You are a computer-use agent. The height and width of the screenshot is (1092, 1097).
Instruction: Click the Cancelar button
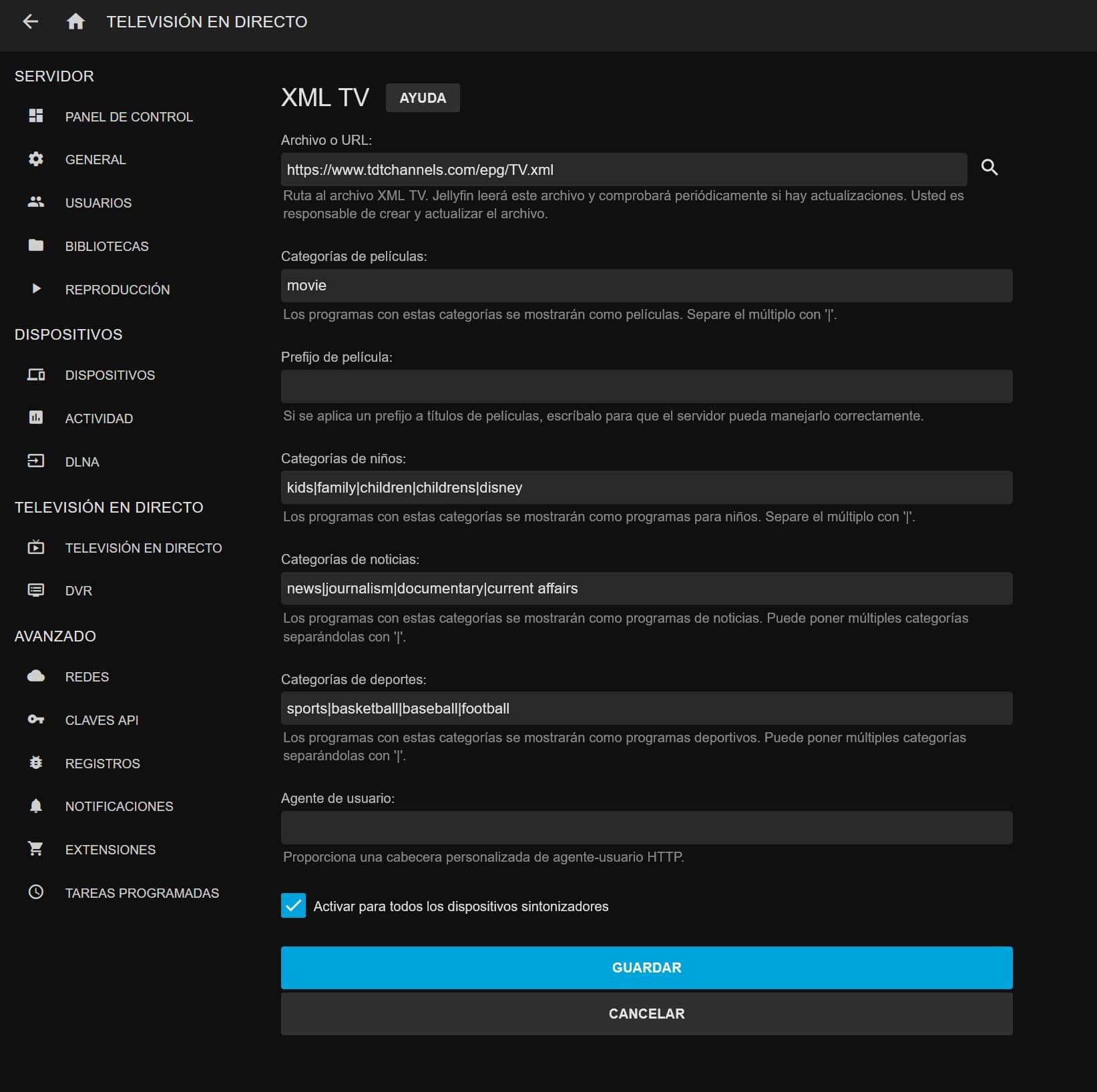click(x=646, y=1013)
